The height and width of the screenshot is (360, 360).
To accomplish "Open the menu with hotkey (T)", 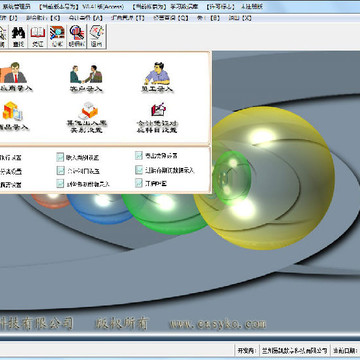I will pyautogui.click(x=128, y=18).
